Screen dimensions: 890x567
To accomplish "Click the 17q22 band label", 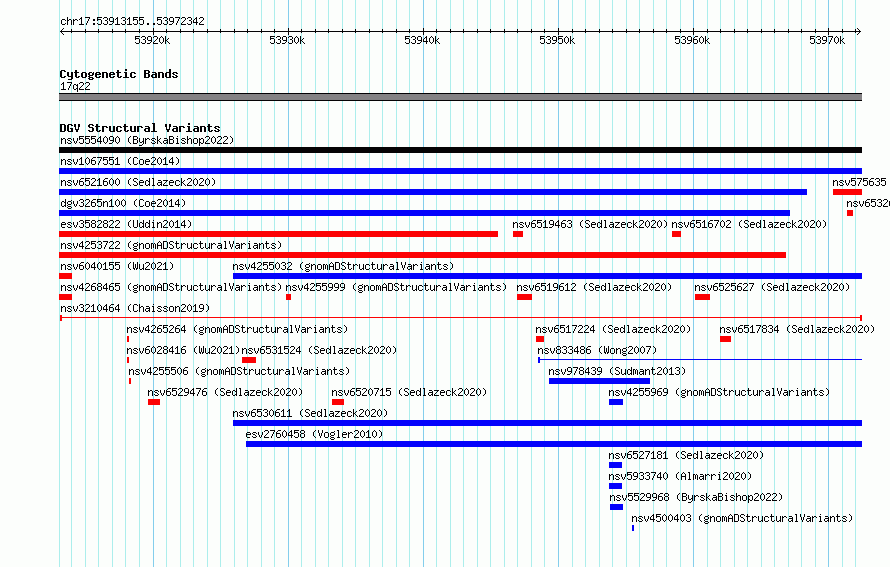I will point(75,86).
